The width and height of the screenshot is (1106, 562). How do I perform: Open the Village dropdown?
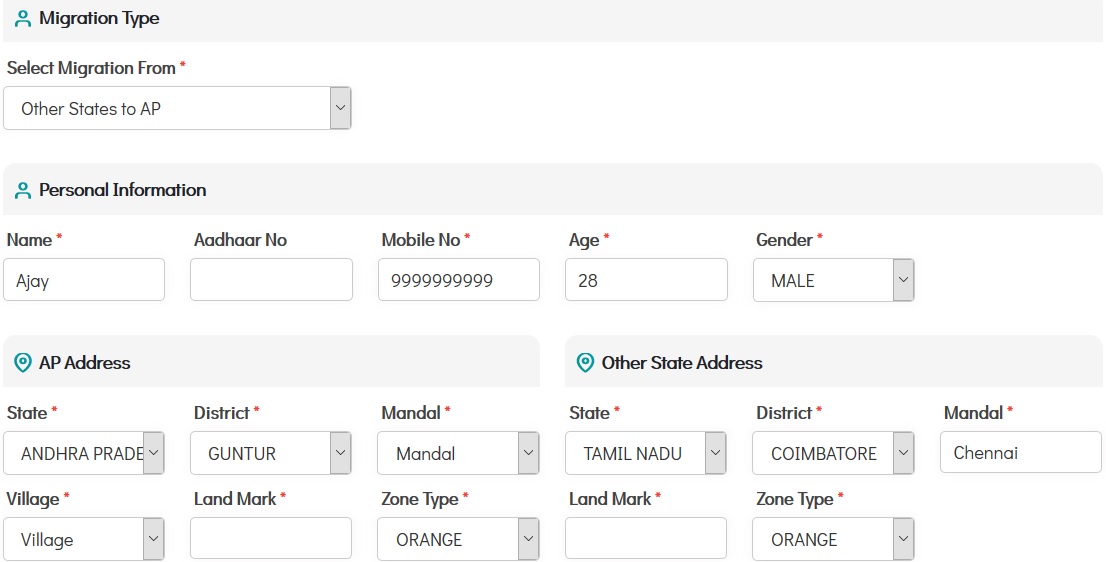[x=84, y=539]
